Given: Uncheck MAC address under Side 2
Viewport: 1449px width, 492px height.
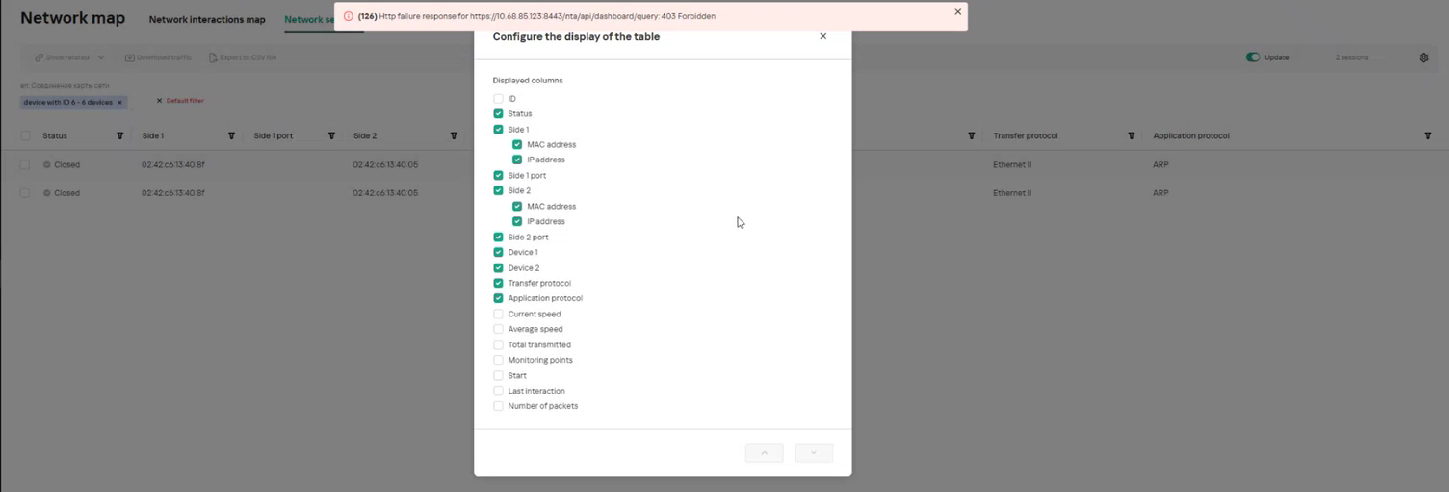Looking at the screenshot, I should pyautogui.click(x=517, y=207).
